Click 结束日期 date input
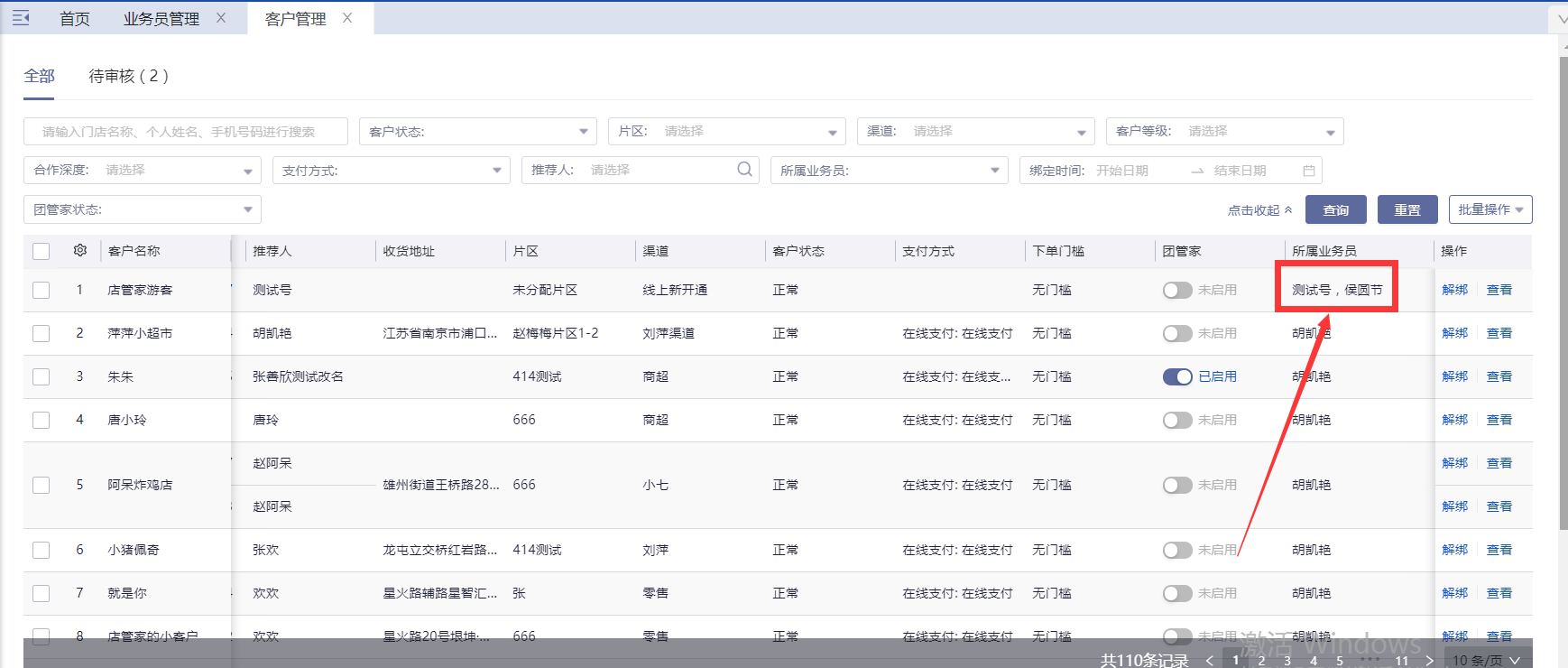 pyautogui.click(x=1241, y=170)
